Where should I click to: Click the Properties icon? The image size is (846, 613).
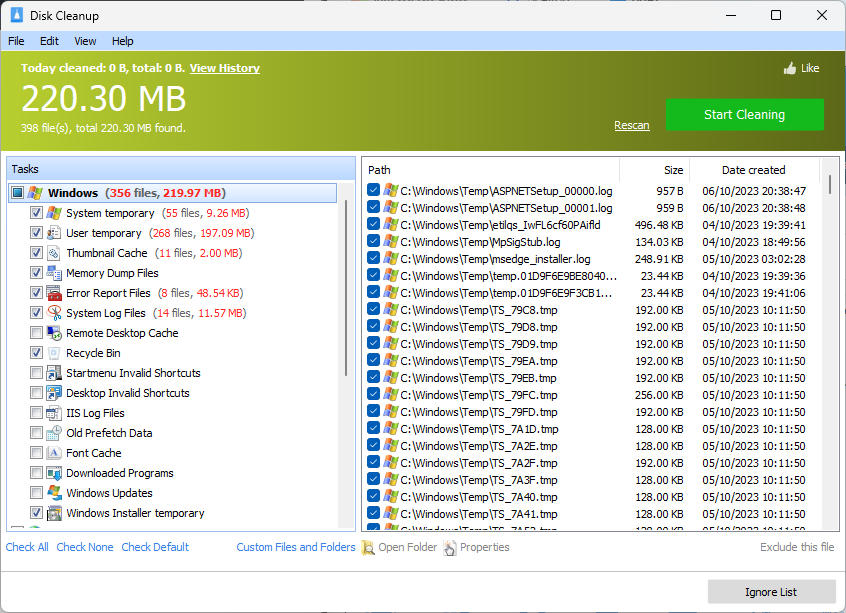coord(450,548)
